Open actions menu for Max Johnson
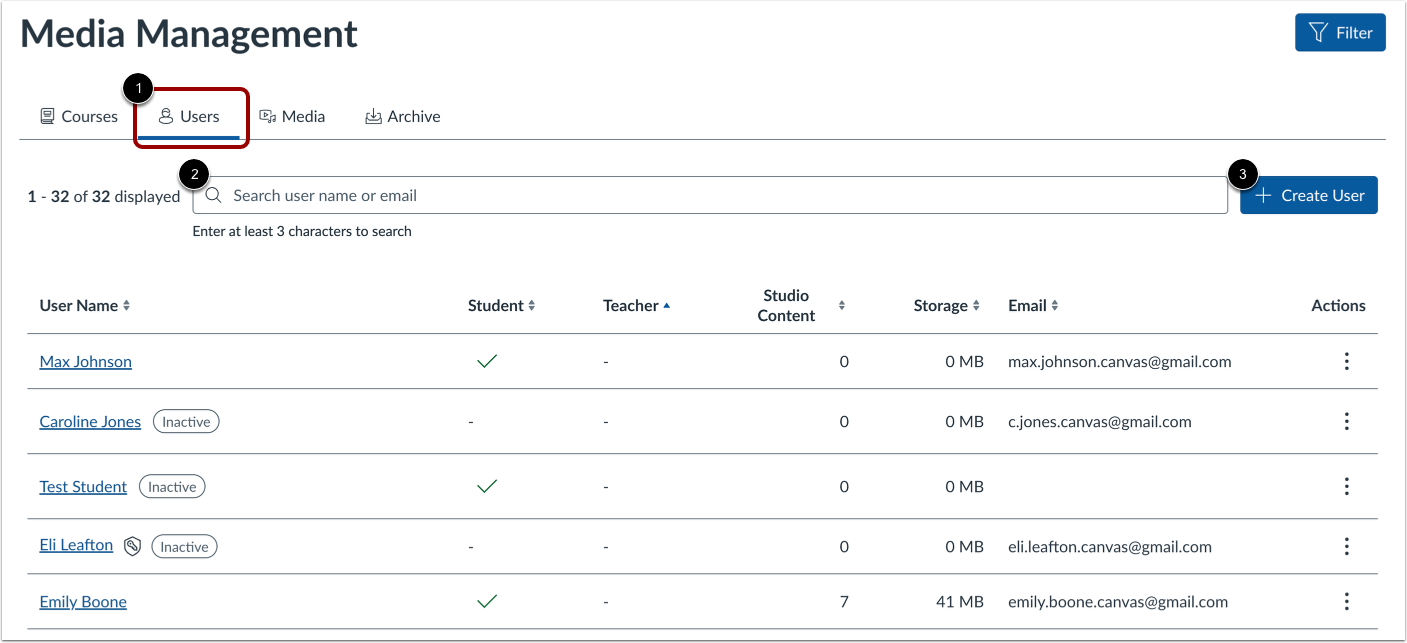Viewport: 1407px width, 643px height. click(1347, 362)
